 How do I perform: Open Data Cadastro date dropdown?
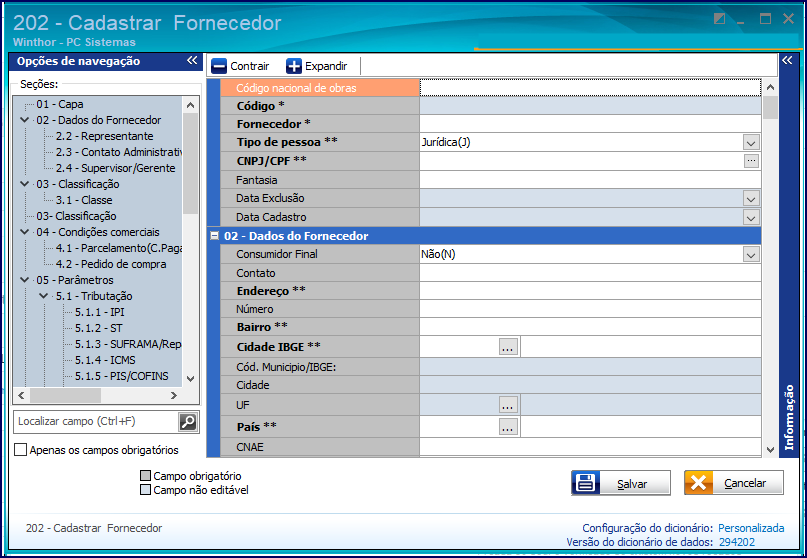[x=751, y=218]
